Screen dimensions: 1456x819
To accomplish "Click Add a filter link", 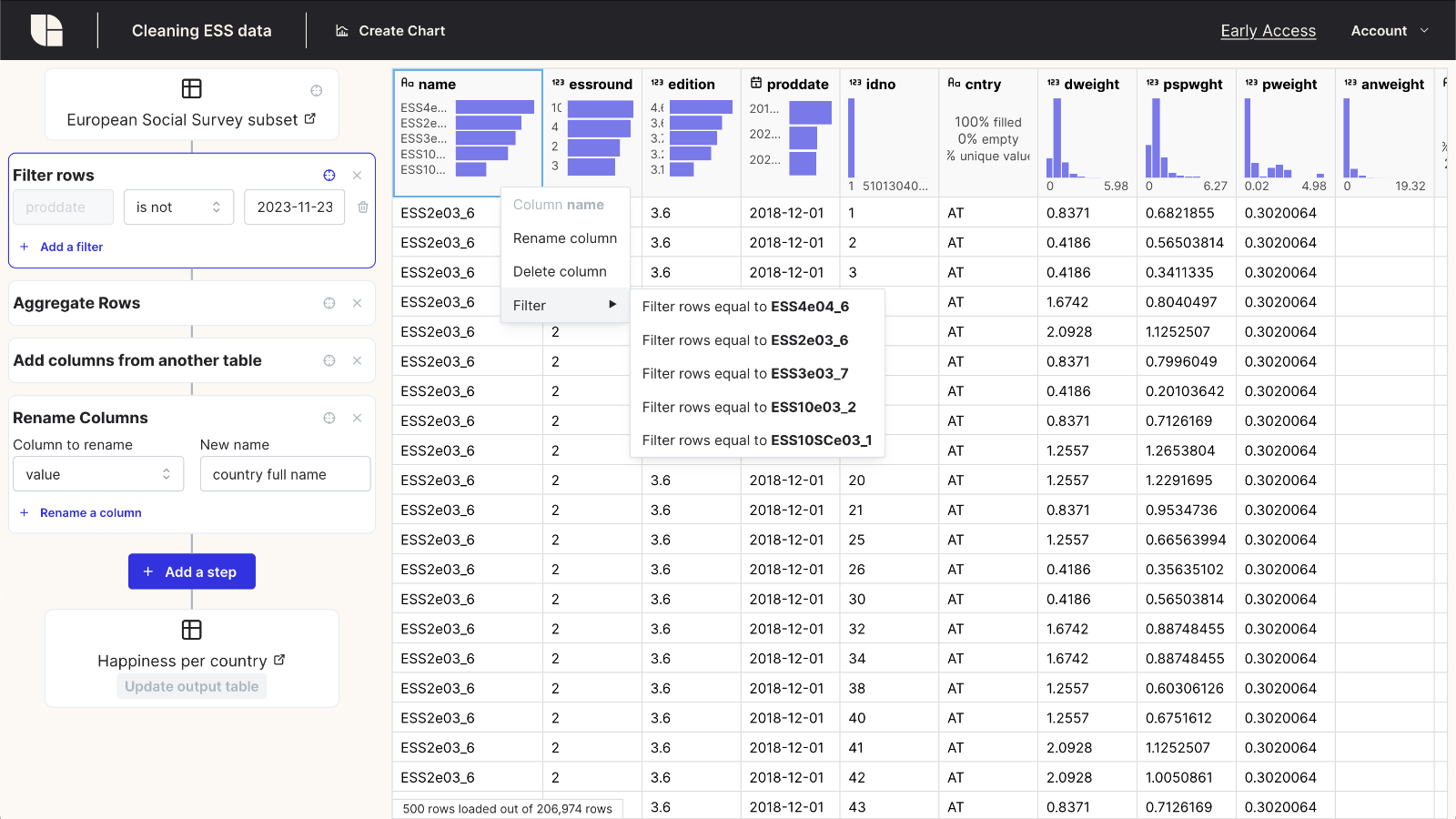I will [62, 247].
